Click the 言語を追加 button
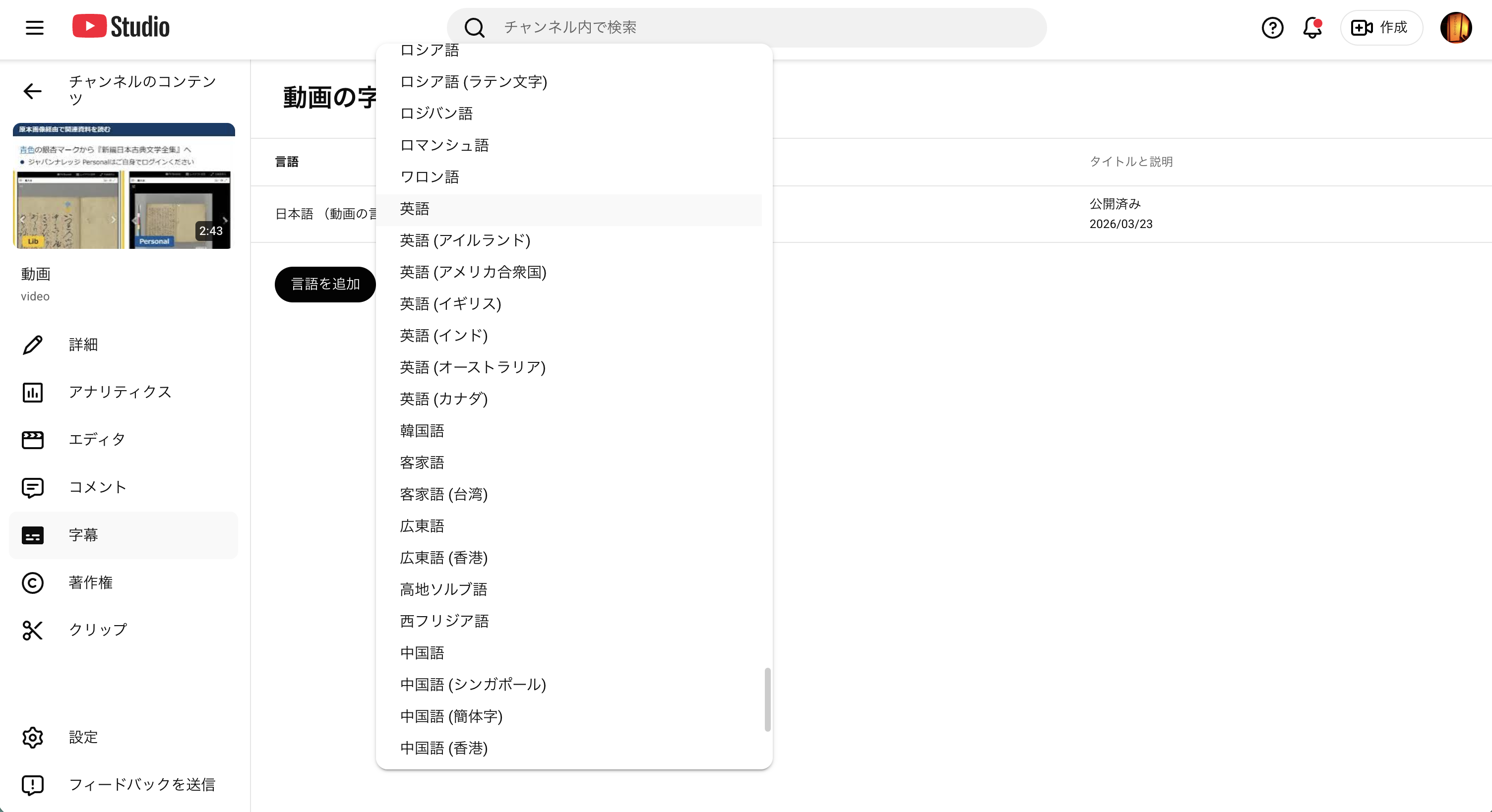The height and width of the screenshot is (812, 1492). tap(325, 284)
